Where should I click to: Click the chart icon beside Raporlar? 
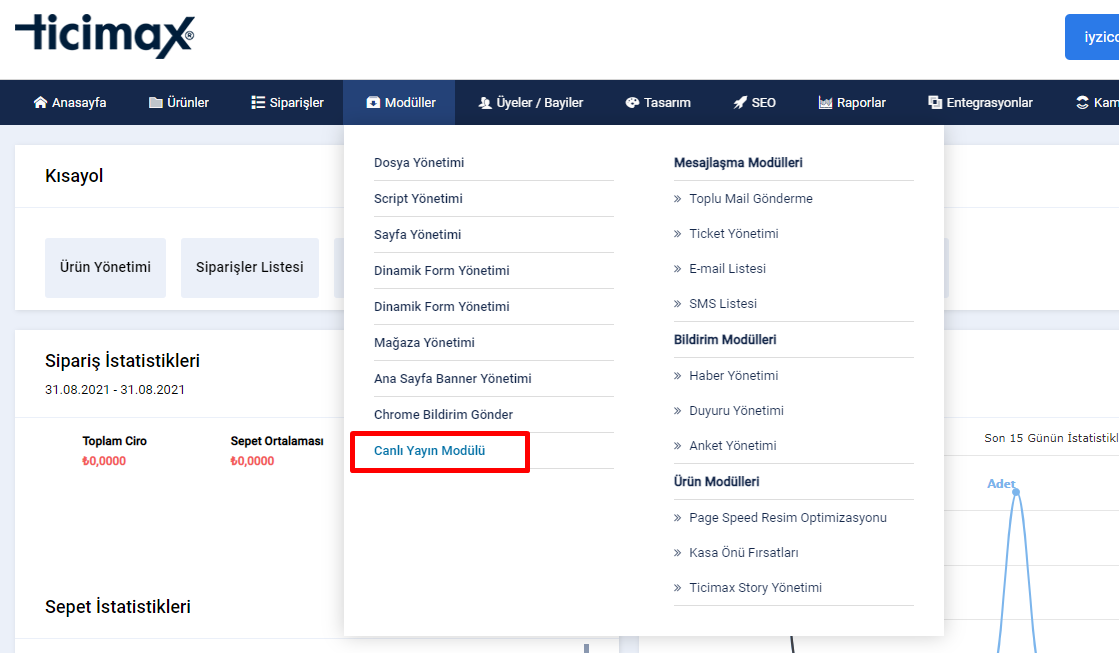[x=826, y=103]
